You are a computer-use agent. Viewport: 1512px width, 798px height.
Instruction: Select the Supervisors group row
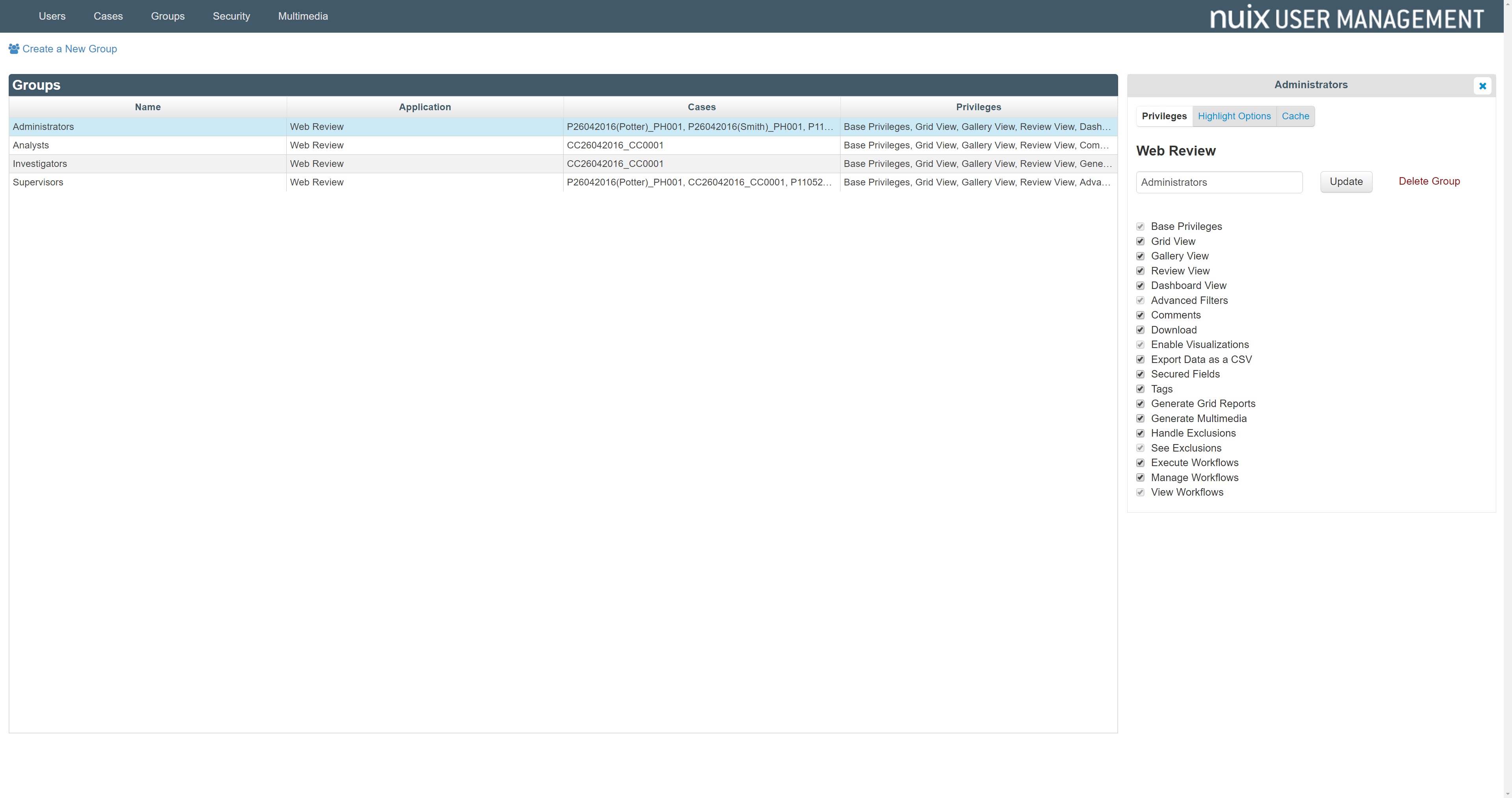click(x=564, y=183)
